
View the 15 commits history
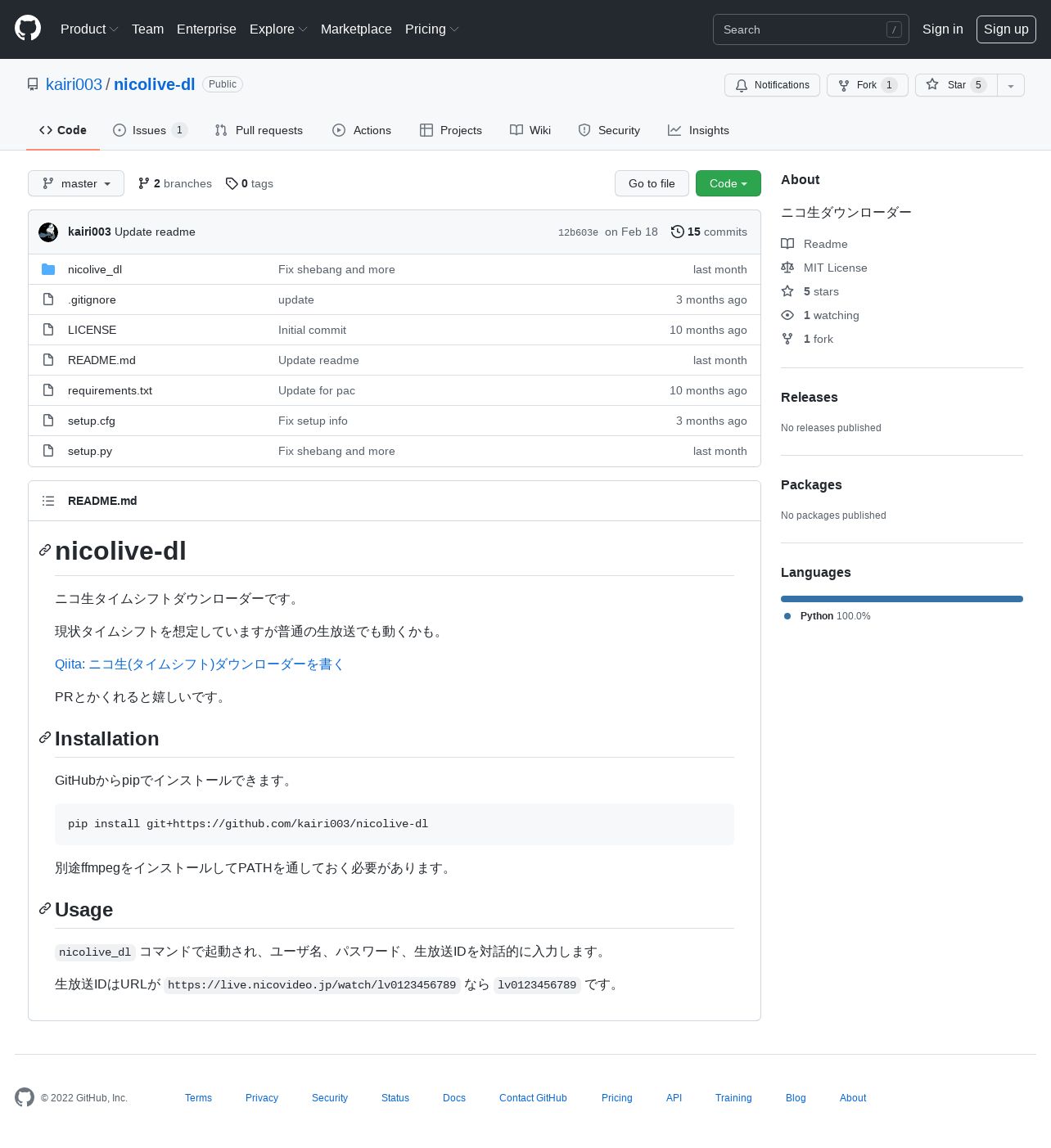click(x=709, y=232)
